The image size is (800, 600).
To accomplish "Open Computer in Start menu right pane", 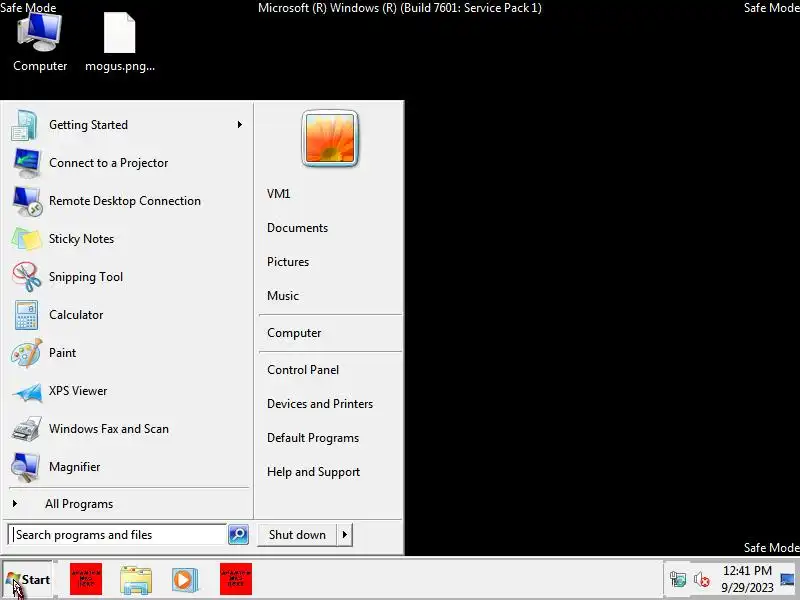I will click(x=294, y=333).
